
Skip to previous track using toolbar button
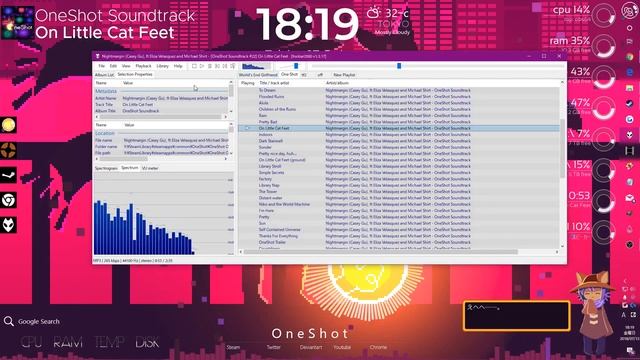[x=217, y=66]
